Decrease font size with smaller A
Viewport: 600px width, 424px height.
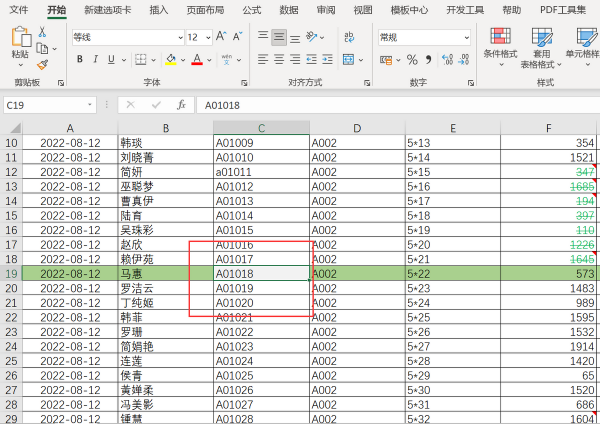click(x=237, y=36)
